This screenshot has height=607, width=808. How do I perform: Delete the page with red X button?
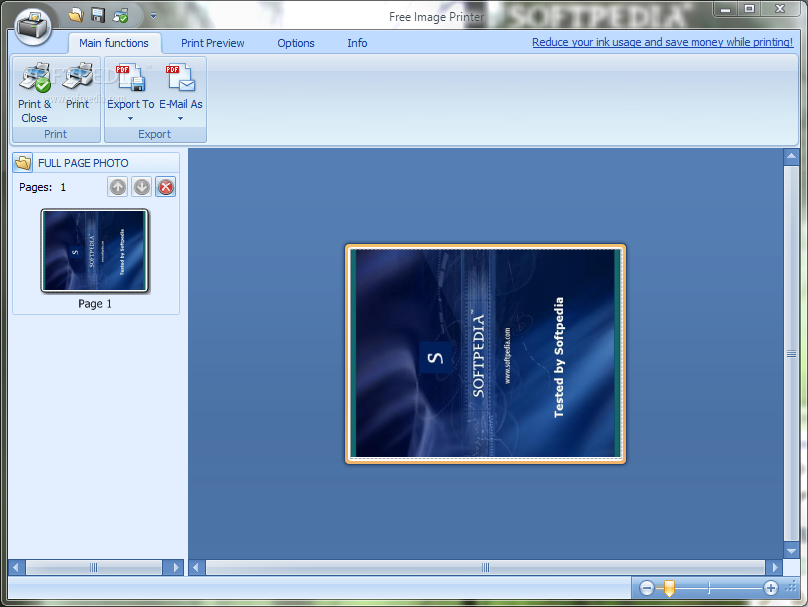click(165, 187)
